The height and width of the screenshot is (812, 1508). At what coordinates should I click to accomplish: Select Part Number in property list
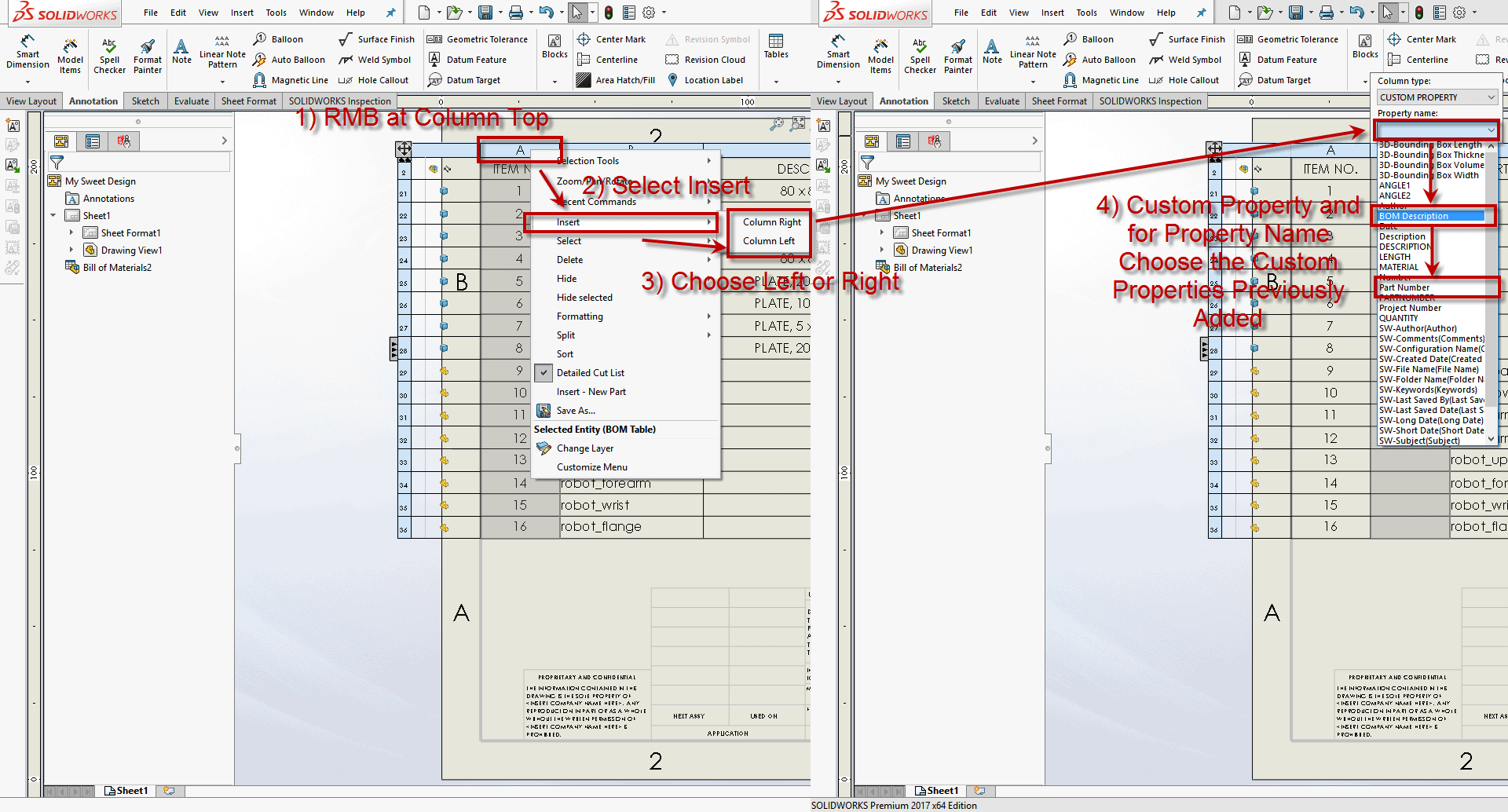click(x=1431, y=287)
